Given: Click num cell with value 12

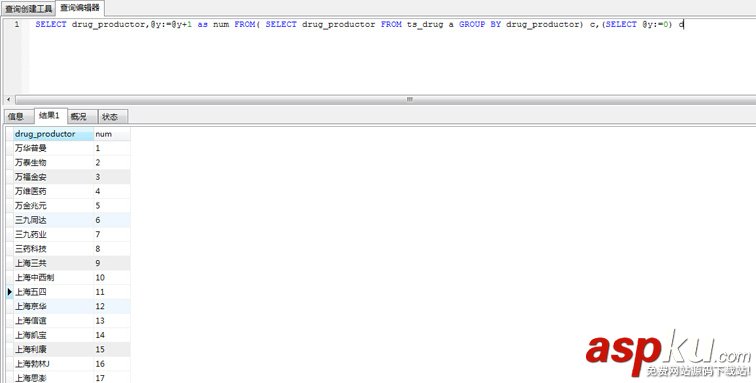Looking at the screenshot, I should click(112, 306).
